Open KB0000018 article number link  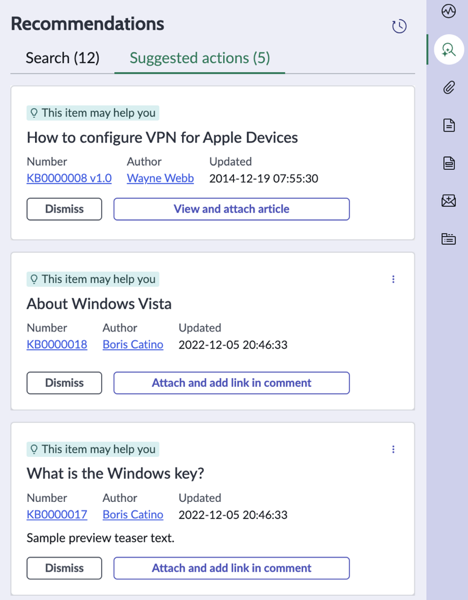57,345
